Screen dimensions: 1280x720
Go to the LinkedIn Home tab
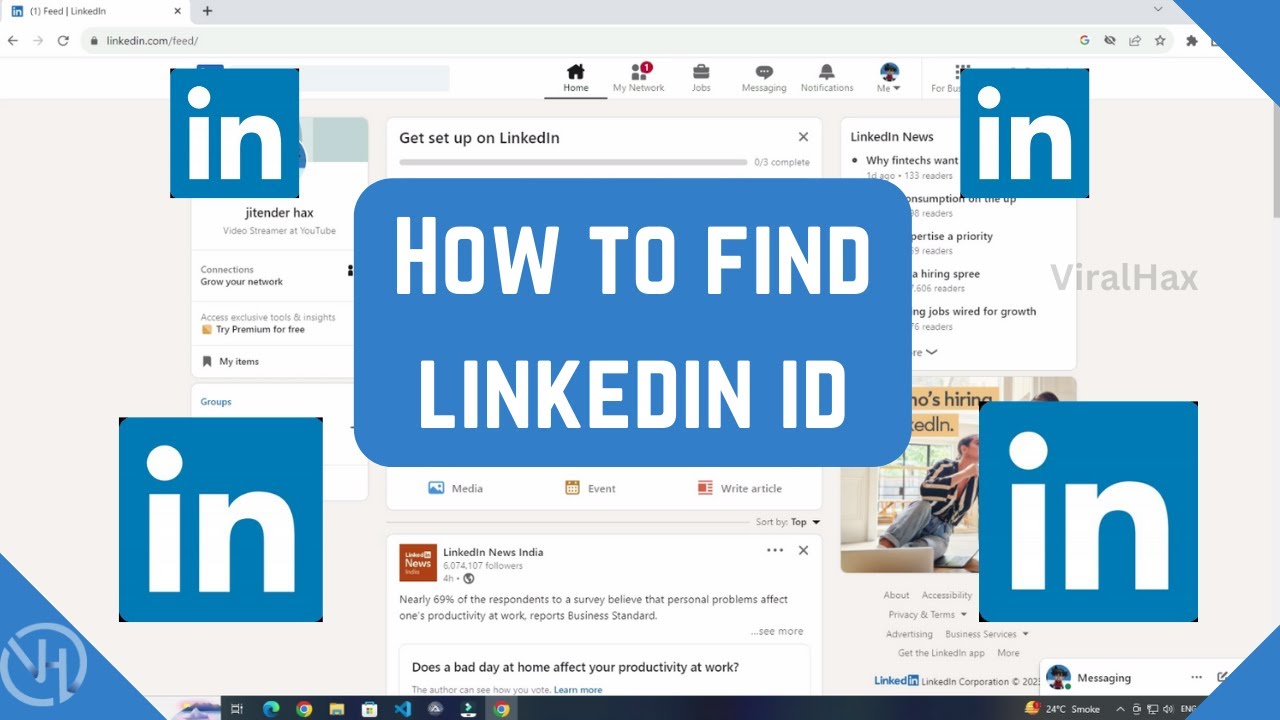click(x=576, y=78)
